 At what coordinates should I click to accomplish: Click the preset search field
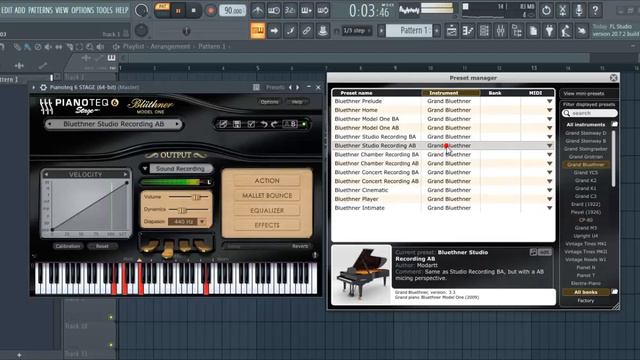(x=589, y=113)
